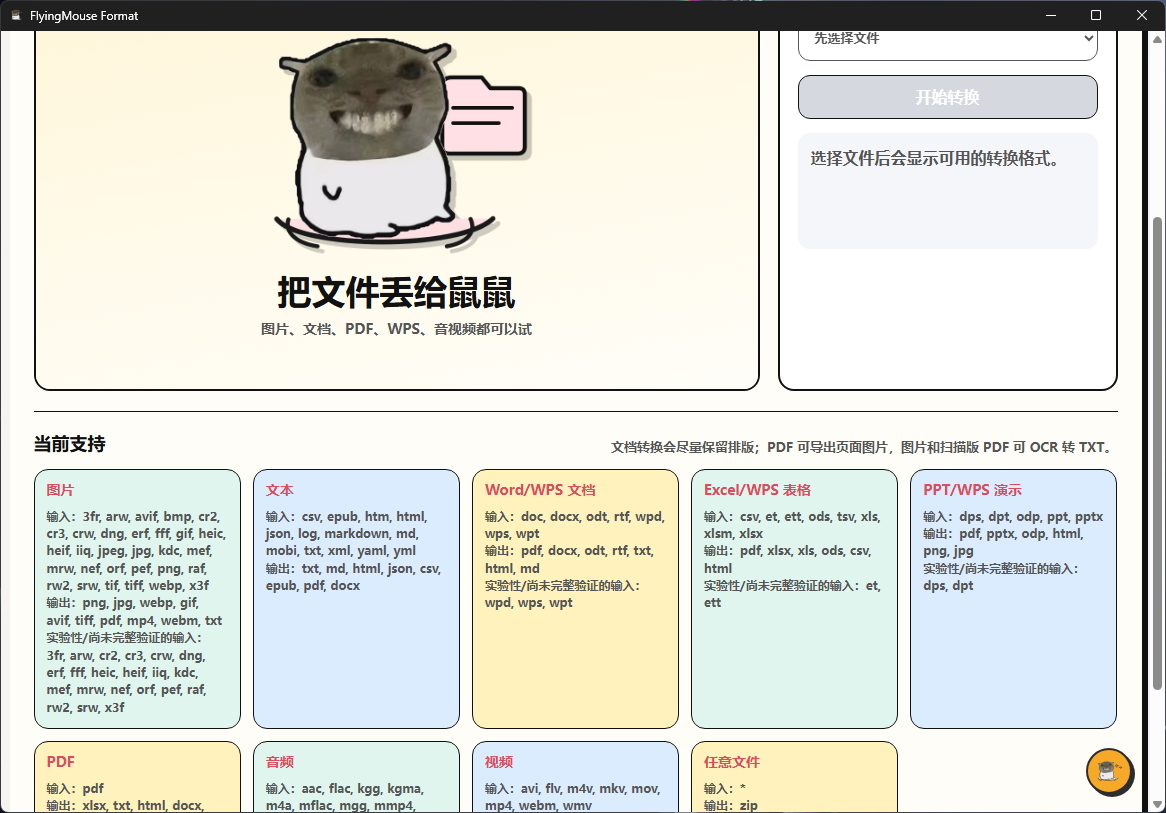Click the FlyingMouse Format title bar icon
1166x813 pixels.
tap(16, 16)
